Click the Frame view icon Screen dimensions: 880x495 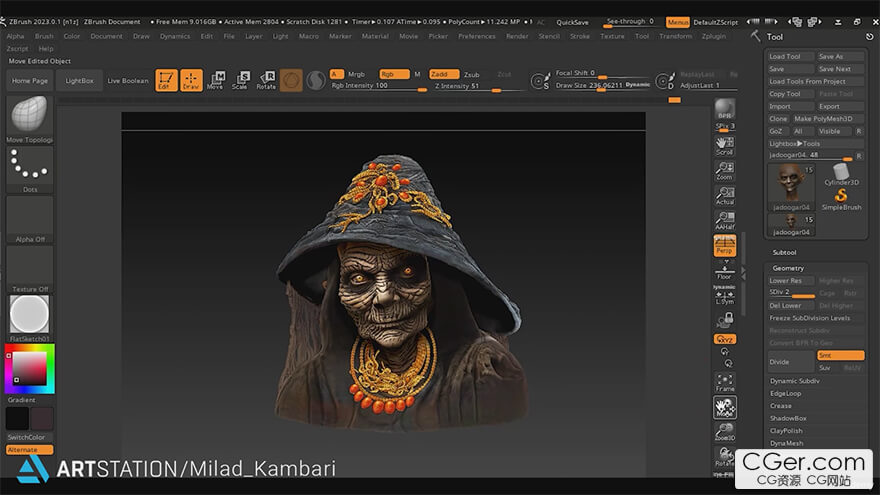725,382
